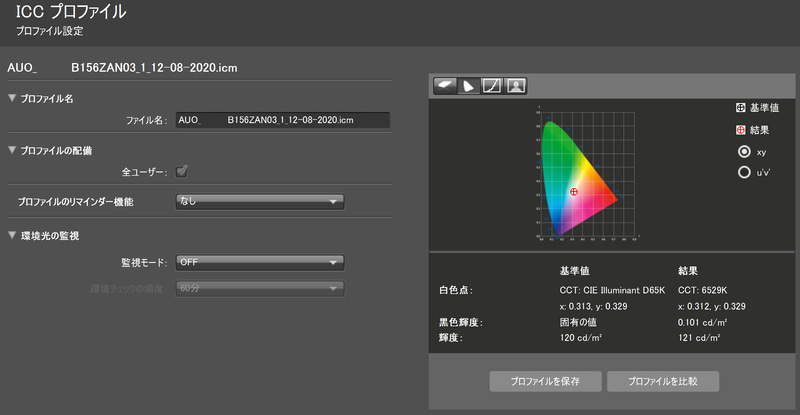Screen dimensions: 800x415
Task: Open the tone curve view icon
Action: click(x=492, y=86)
